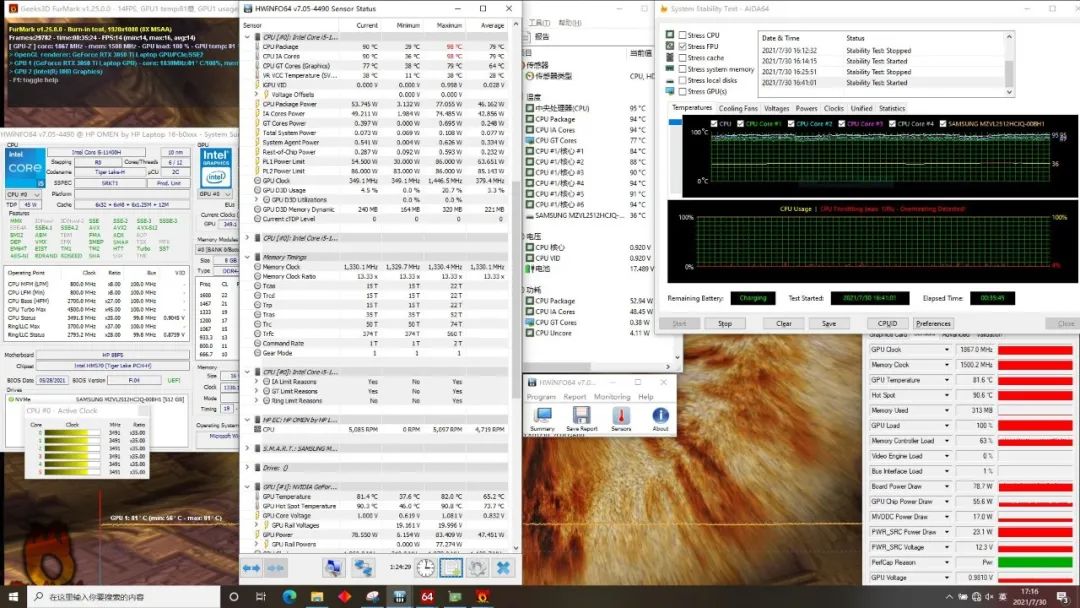Click Intel Graphics logo in System Summary

click(216, 167)
